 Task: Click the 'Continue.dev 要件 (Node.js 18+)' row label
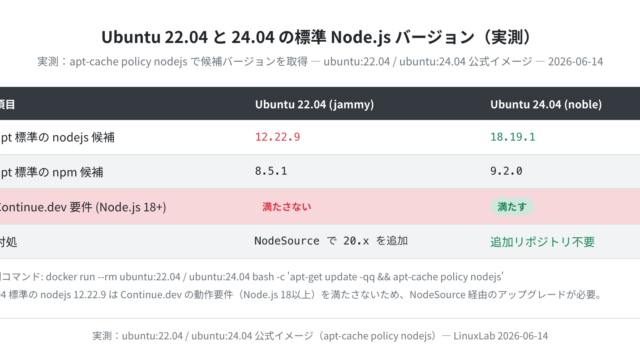click(83, 207)
